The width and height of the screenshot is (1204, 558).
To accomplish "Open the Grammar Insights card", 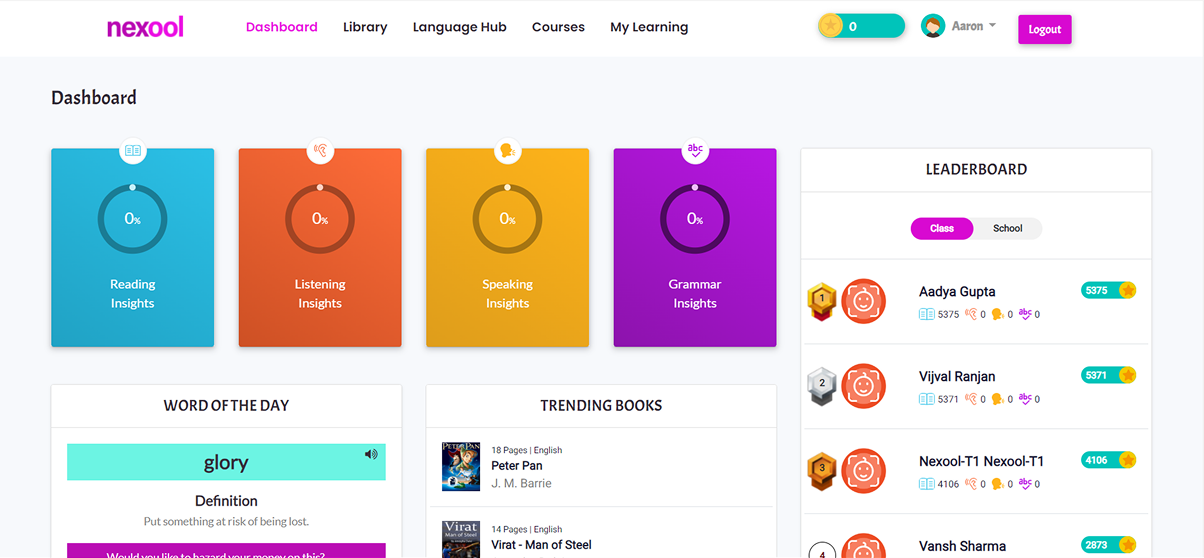I will coord(695,248).
